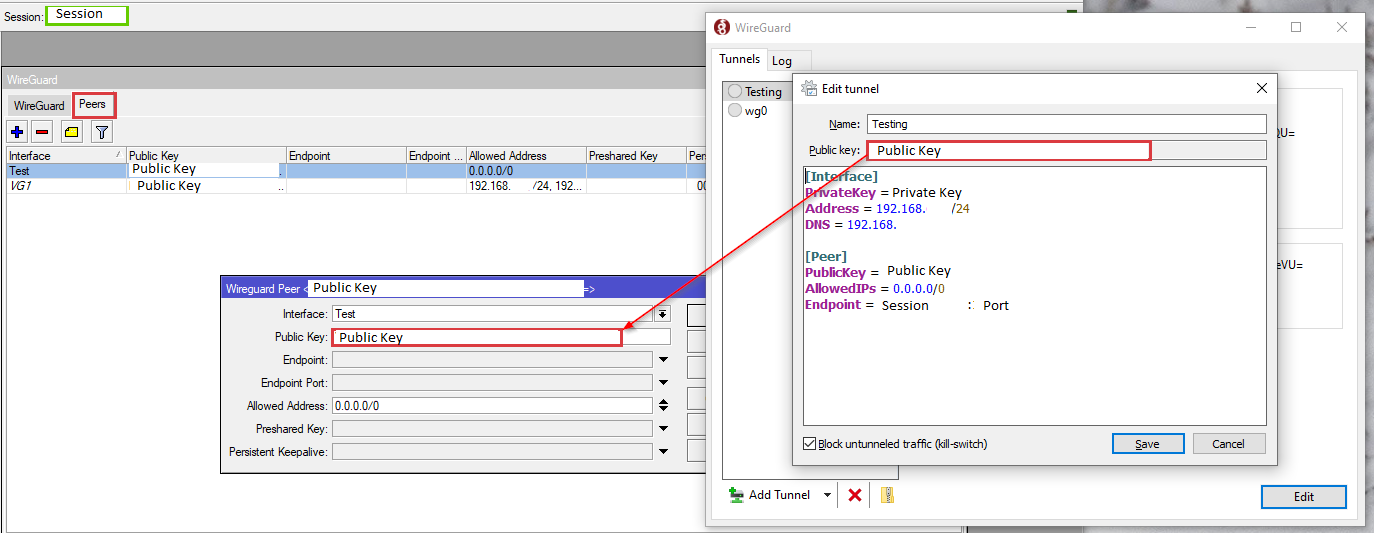Add new peer with blue plus icon

17,131
